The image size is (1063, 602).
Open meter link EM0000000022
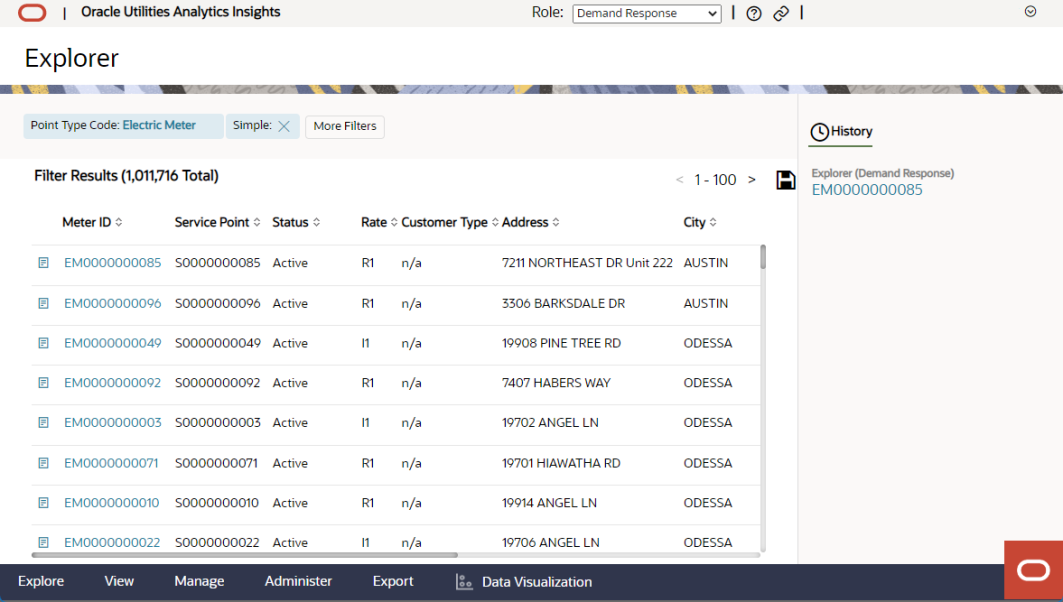click(x=112, y=542)
